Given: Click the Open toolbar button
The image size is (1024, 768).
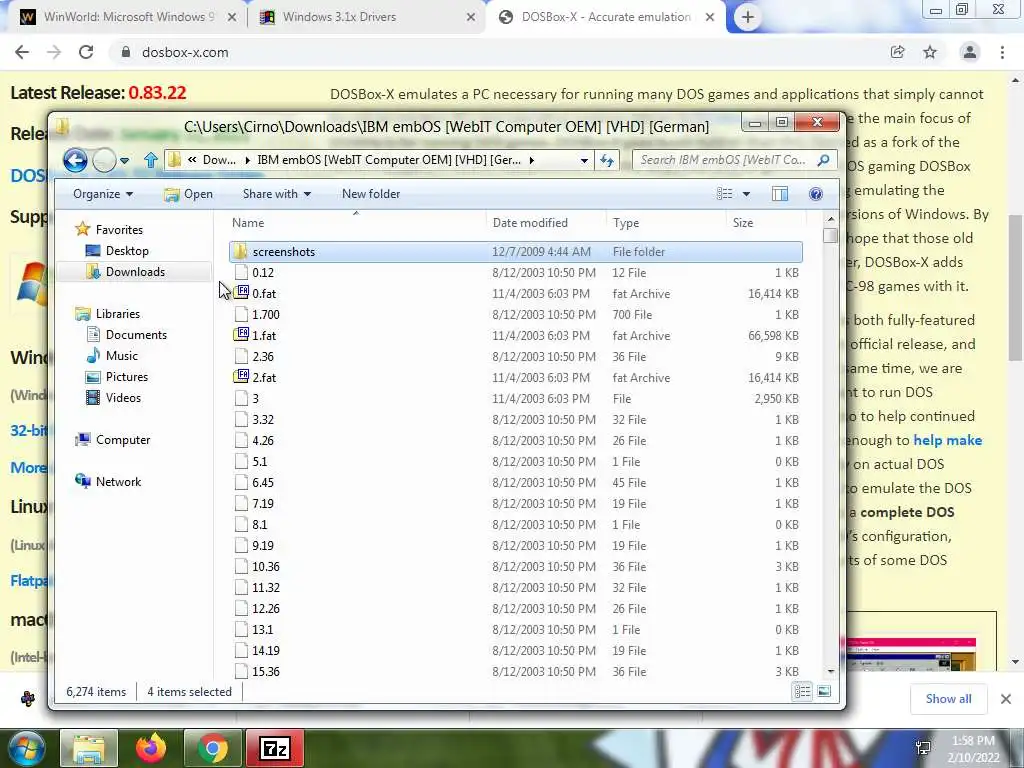Looking at the screenshot, I should (x=189, y=194).
